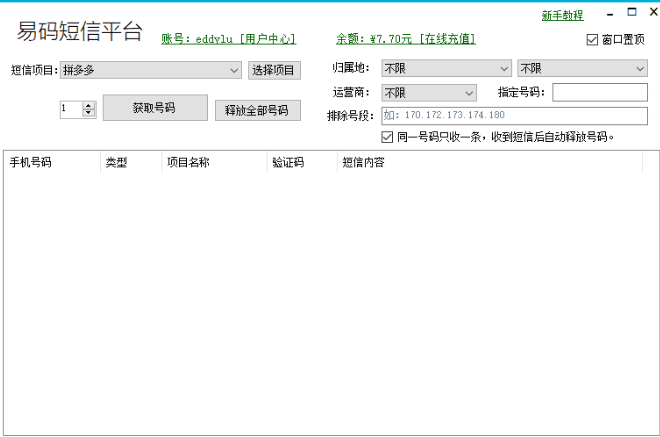The width and height of the screenshot is (660, 437).
Task: Click the 选择项目 button
Action: [x=274, y=70]
